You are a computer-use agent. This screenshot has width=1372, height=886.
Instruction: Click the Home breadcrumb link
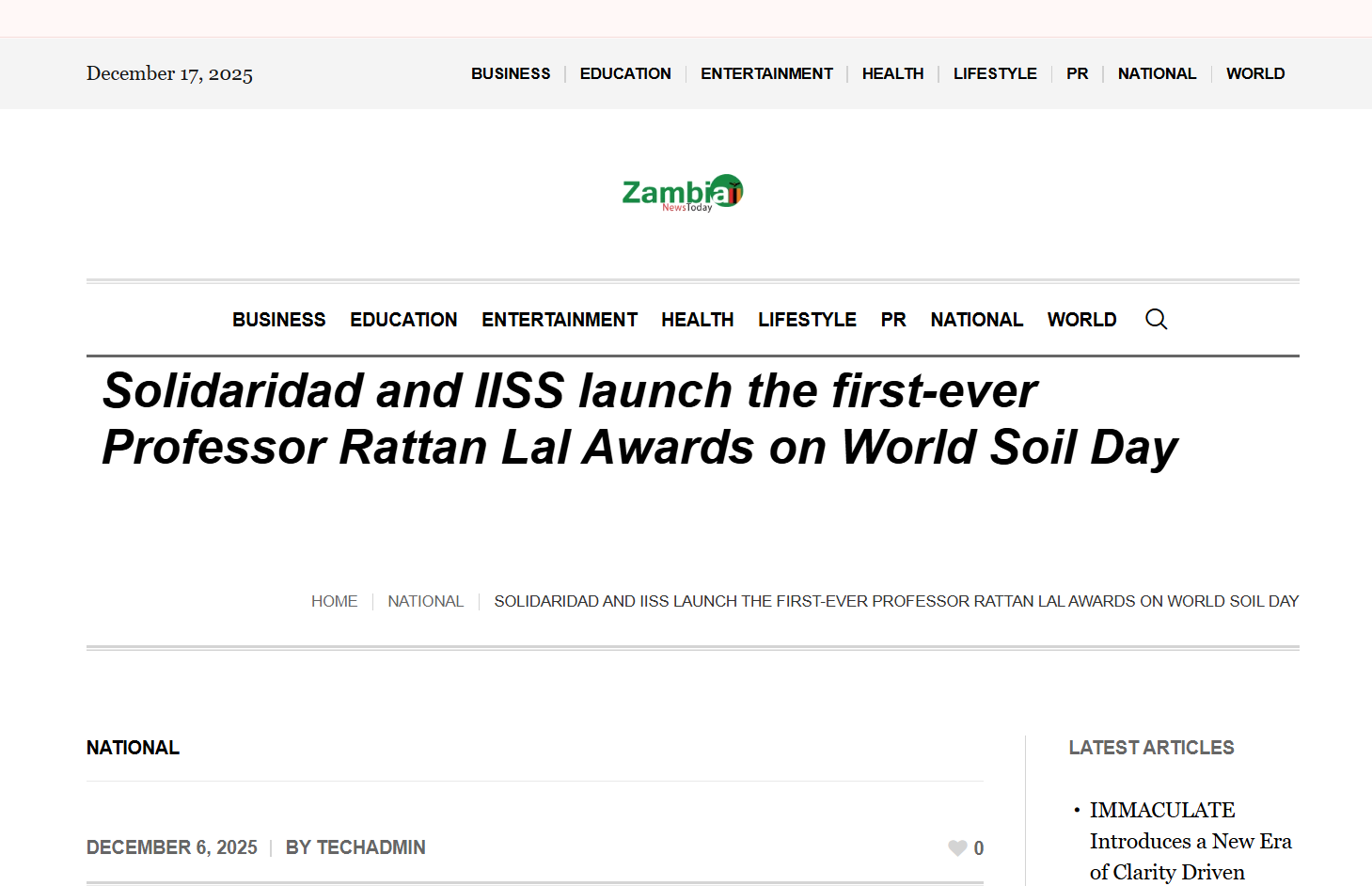coord(334,601)
